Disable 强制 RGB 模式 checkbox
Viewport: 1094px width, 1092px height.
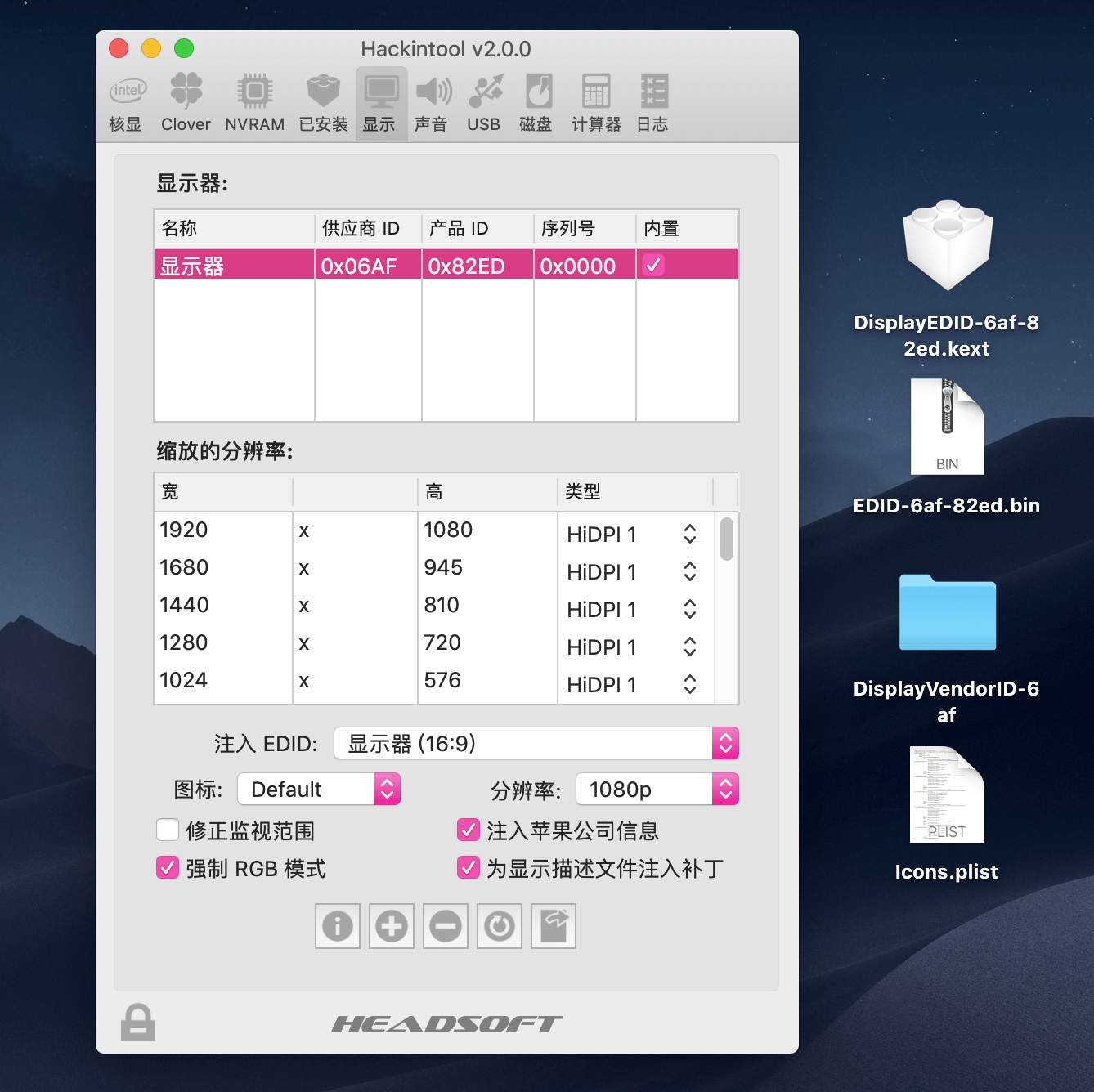pos(167,867)
